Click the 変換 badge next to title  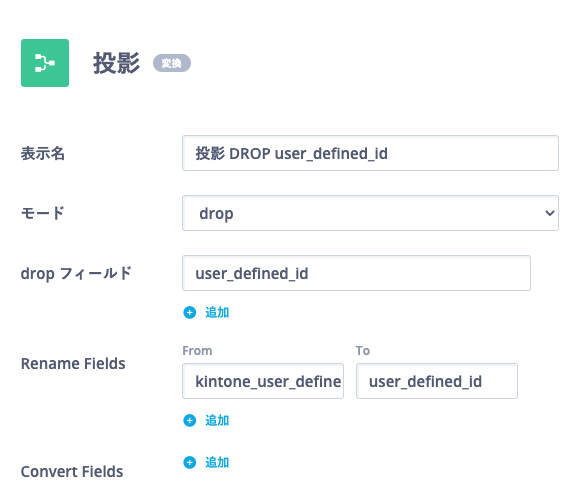click(172, 63)
